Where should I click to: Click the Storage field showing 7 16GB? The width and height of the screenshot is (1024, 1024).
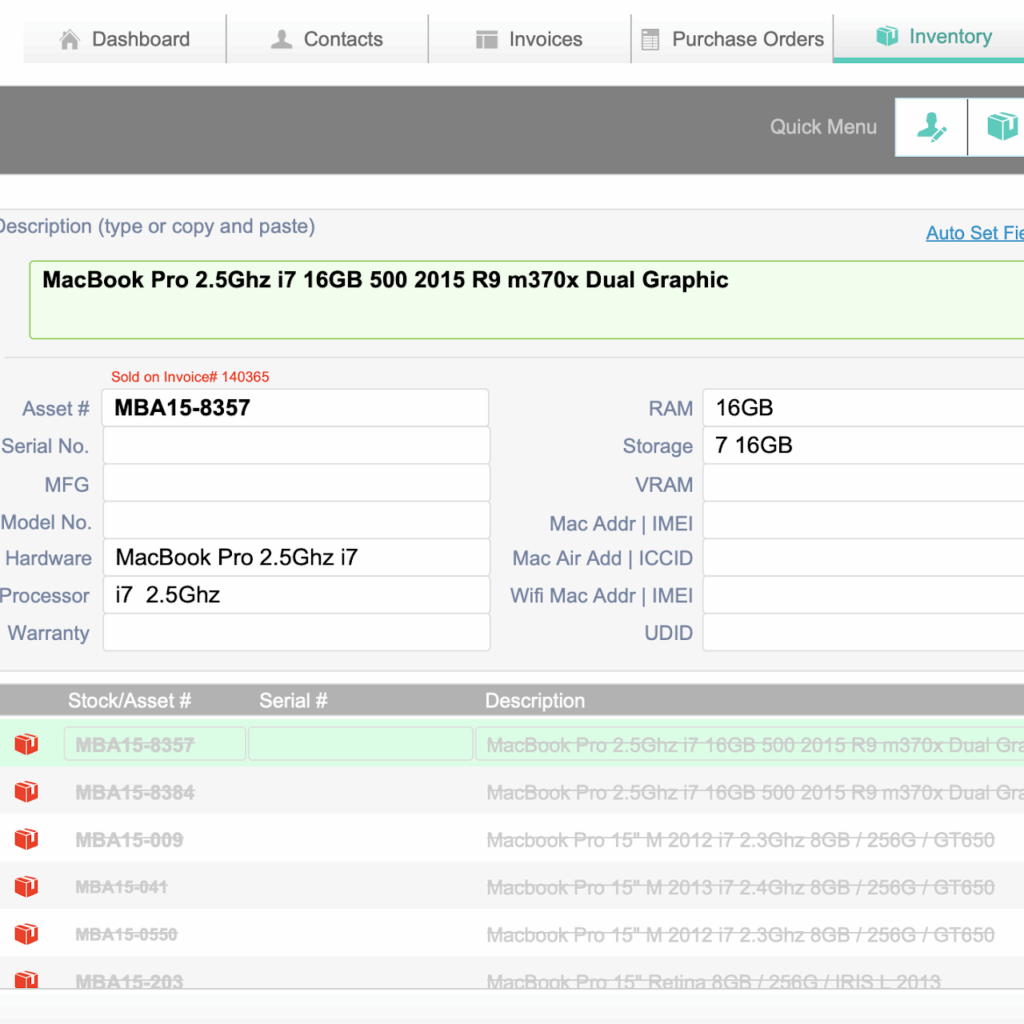862,446
